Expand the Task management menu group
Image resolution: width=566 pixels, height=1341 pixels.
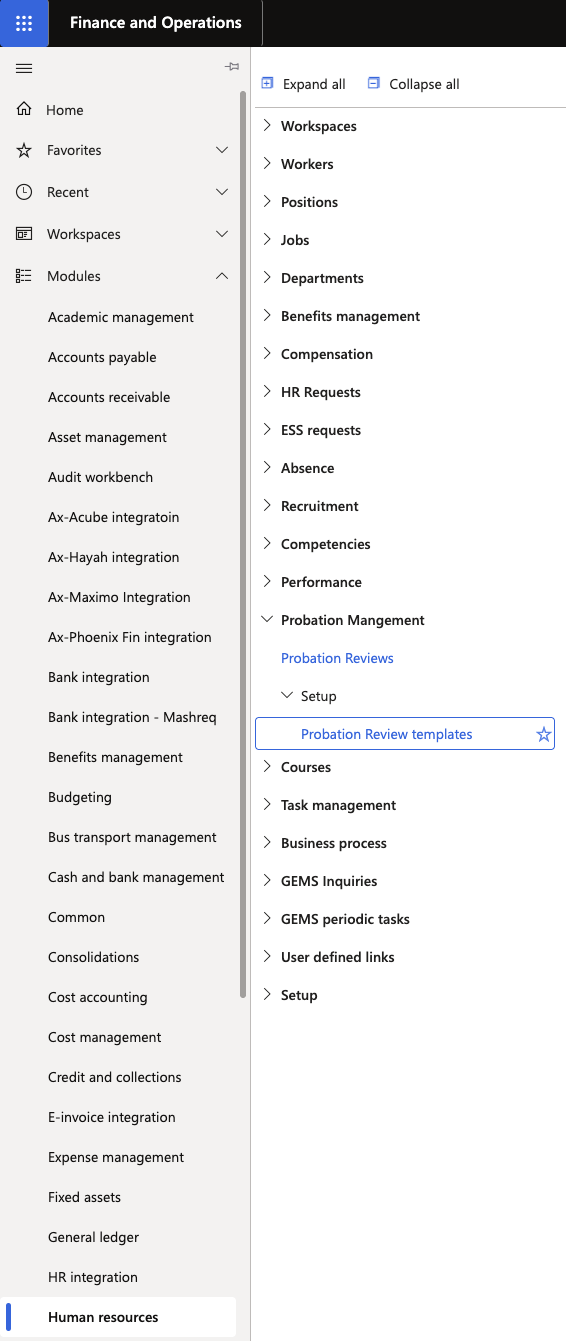click(267, 805)
